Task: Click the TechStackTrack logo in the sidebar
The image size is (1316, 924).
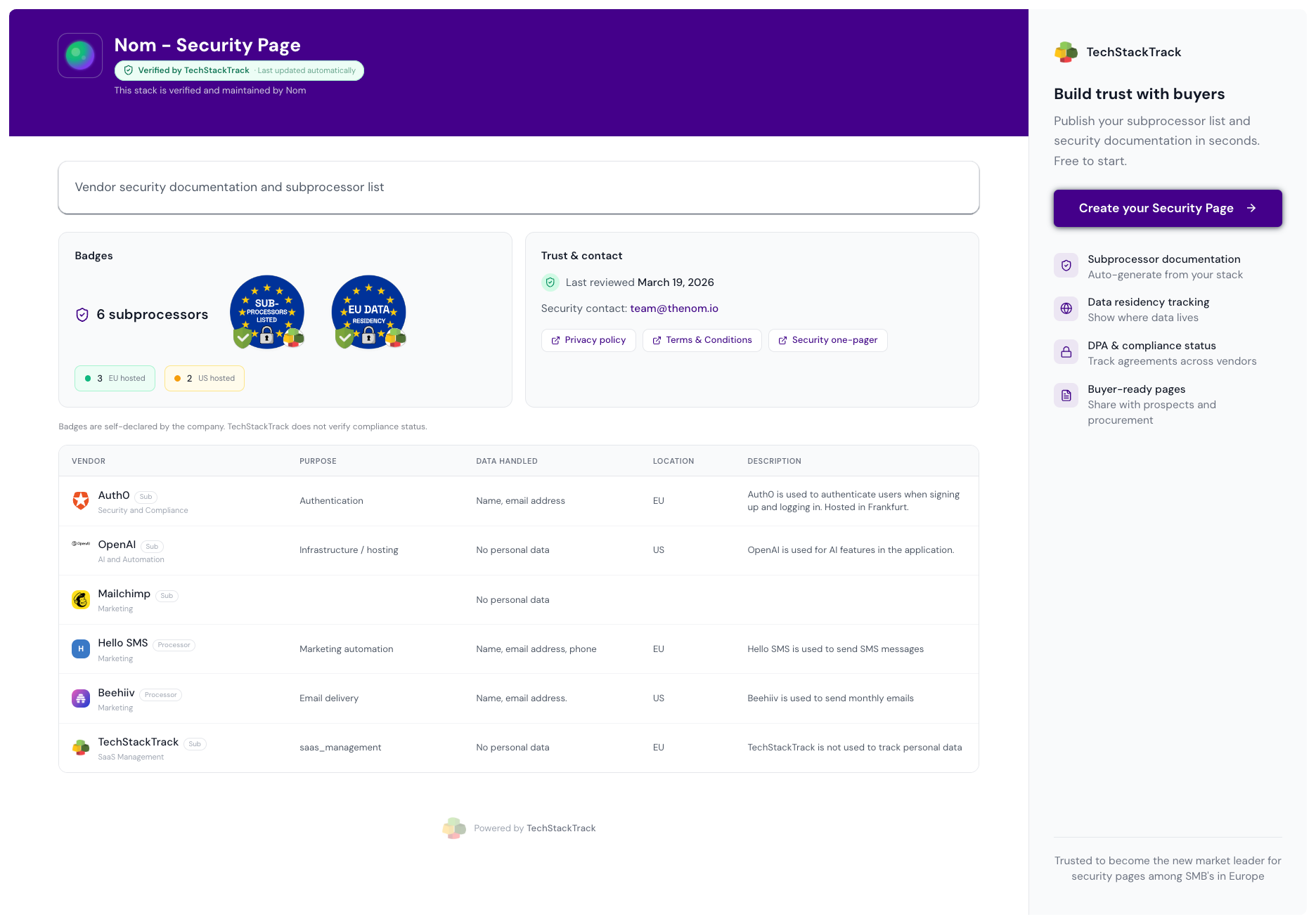Action: click(x=1065, y=51)
